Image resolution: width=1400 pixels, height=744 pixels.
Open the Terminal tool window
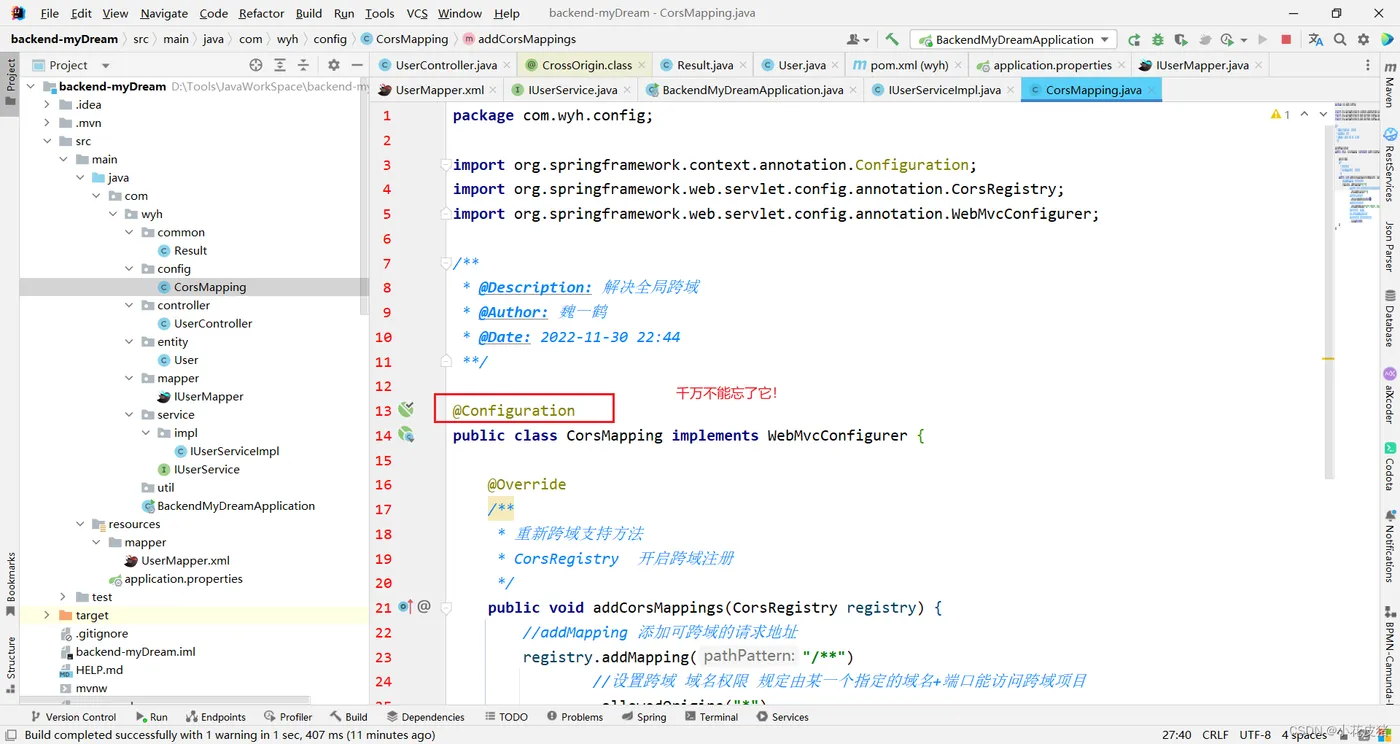tap(710, 717)
